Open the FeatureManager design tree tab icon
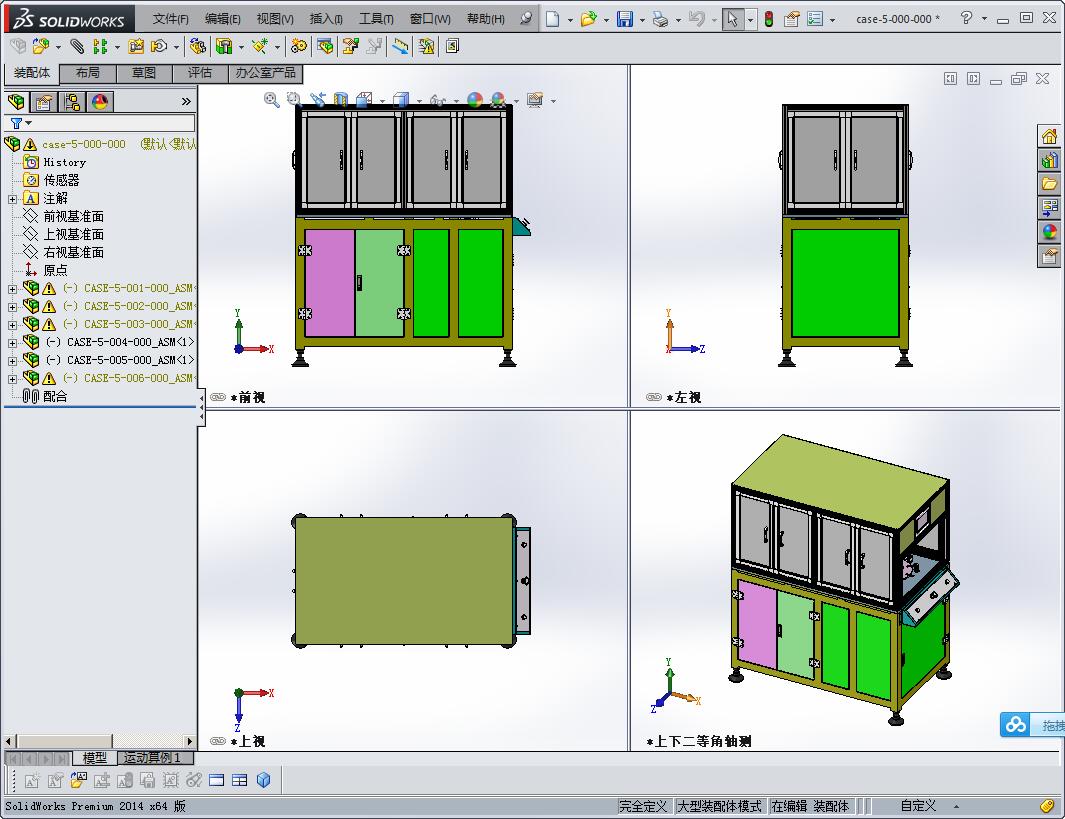The image size is (1065, 819). coord(17,101)
